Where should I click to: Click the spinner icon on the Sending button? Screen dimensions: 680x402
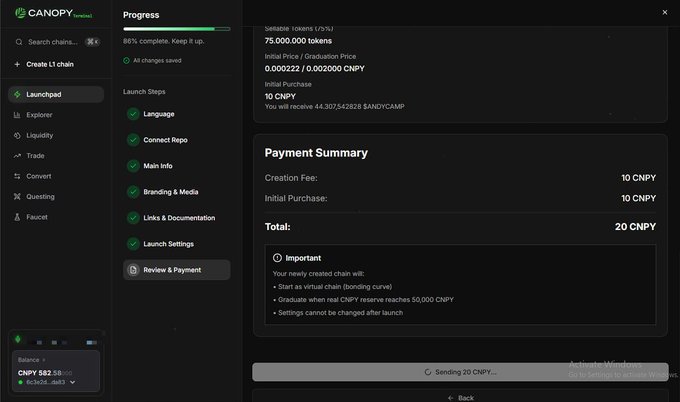(x=428, y=372)
